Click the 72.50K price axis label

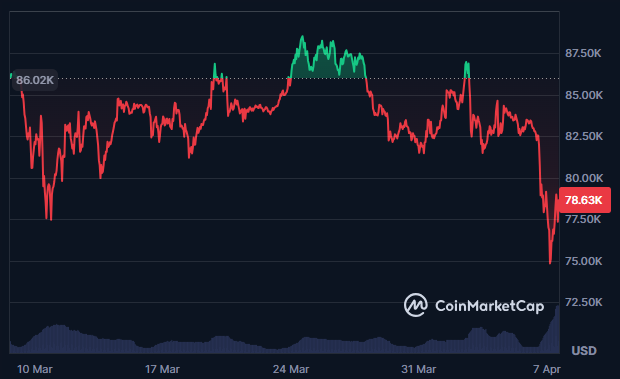584,302
